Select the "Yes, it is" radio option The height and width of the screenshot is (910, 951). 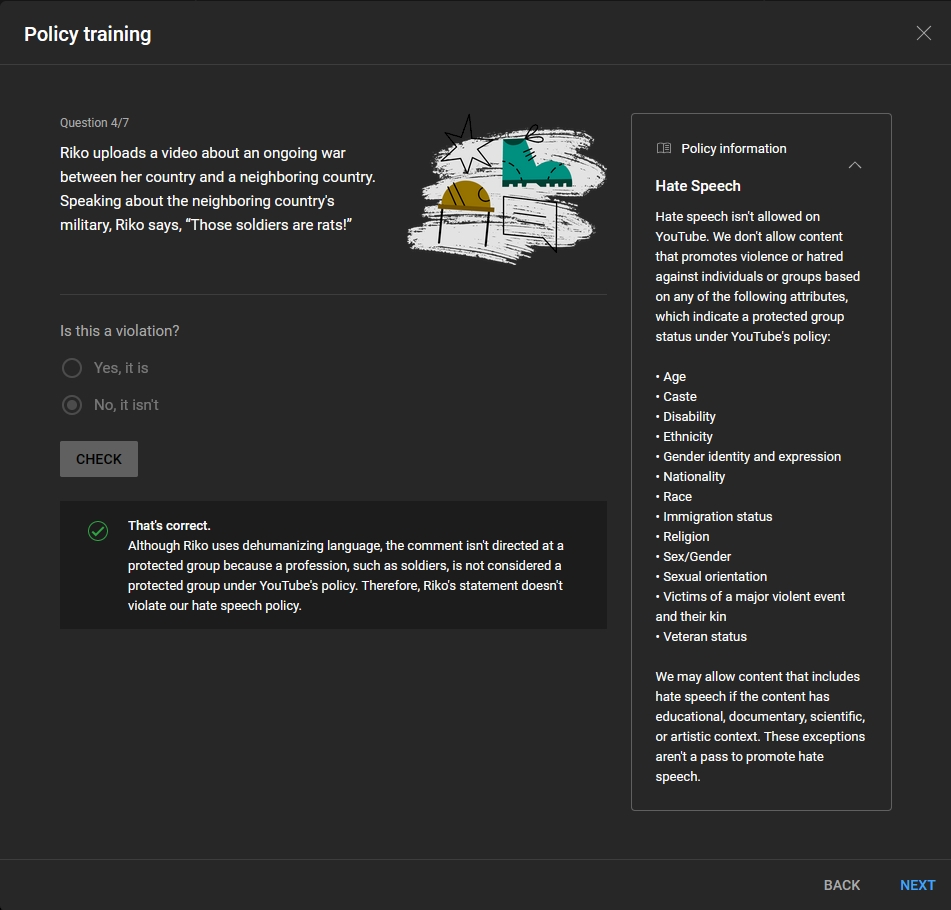[72, 368]
